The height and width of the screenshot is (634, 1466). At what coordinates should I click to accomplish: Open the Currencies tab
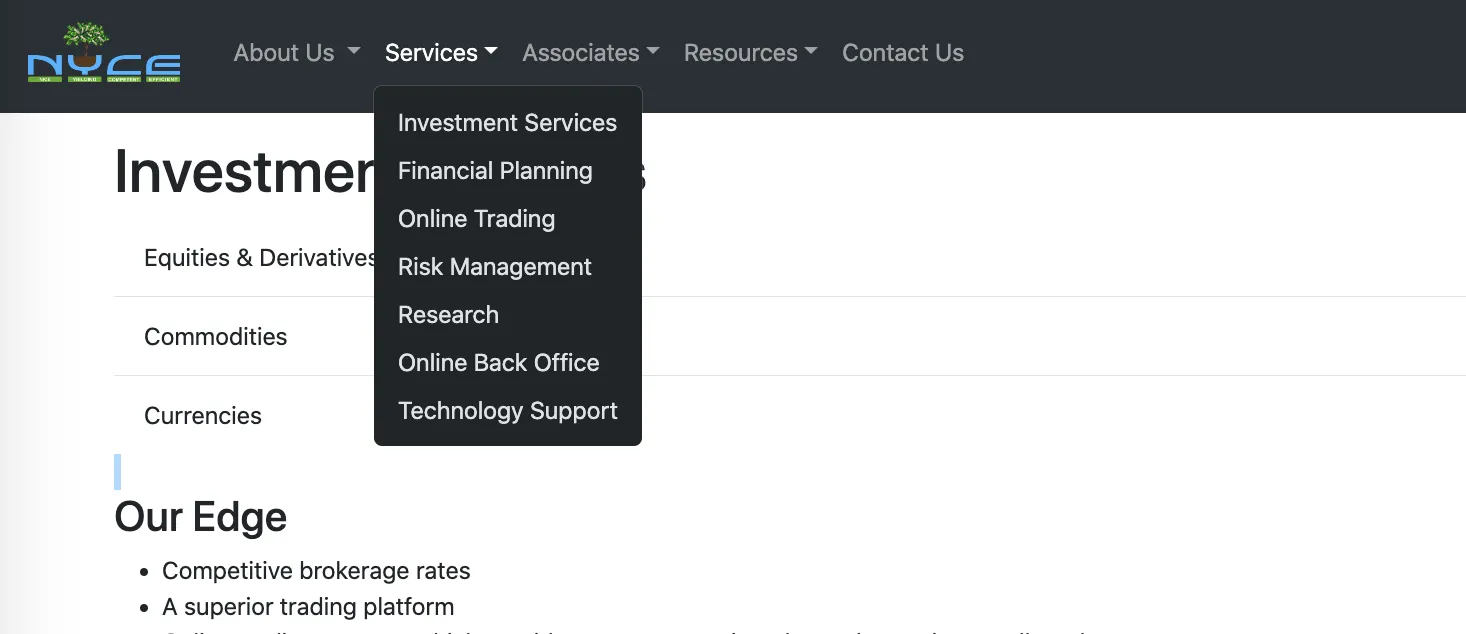point(203,416)
